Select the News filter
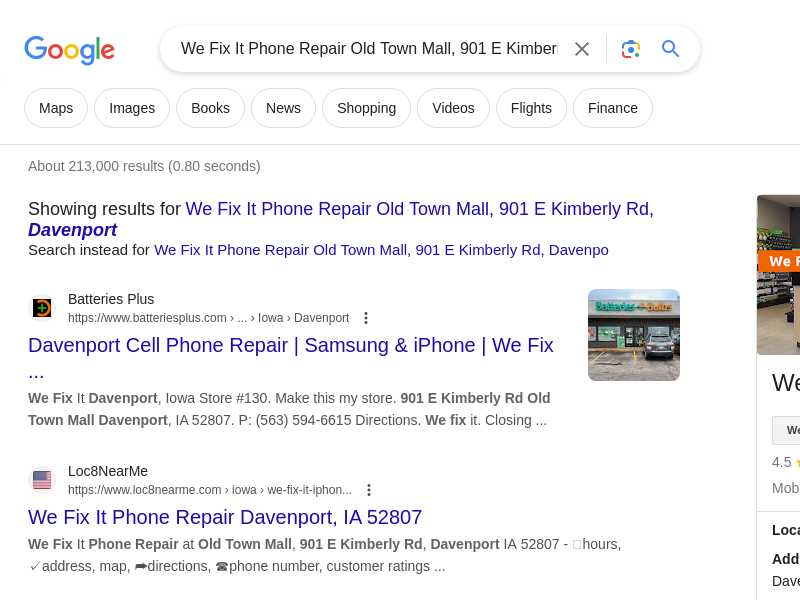This screenshot has height=600, width=800. [283, 108]
